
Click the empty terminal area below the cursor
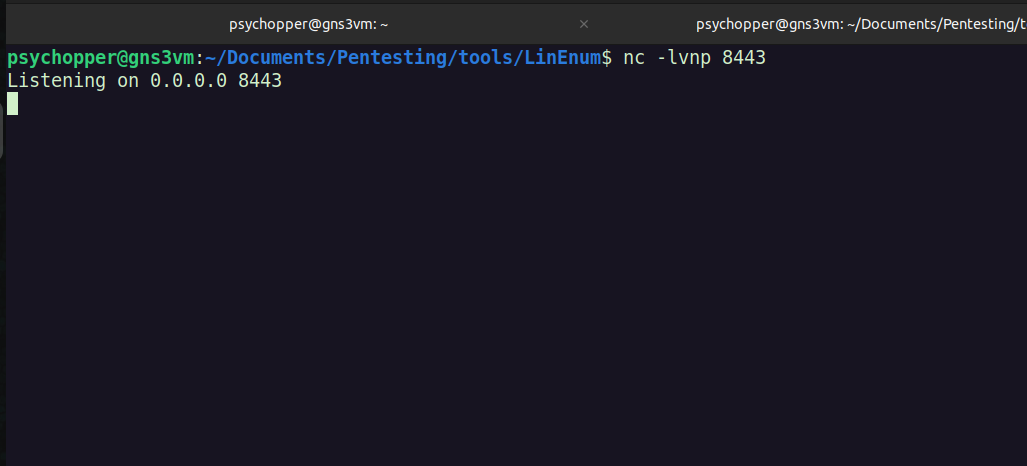500,300
